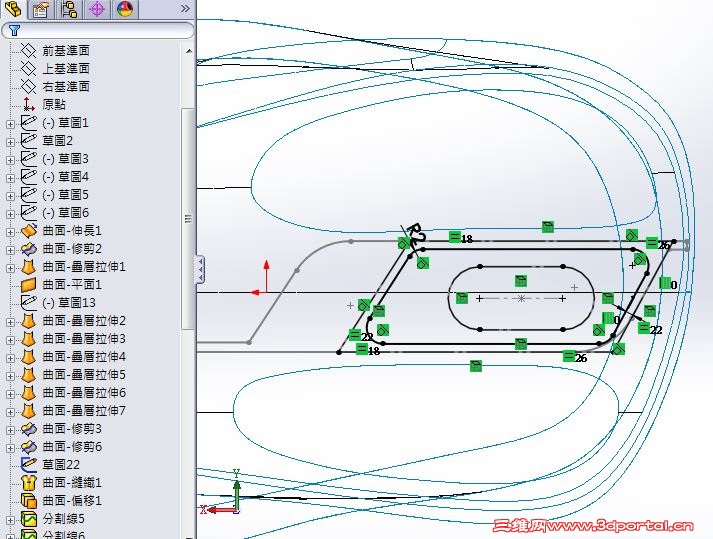Click the relation icon below the lower ellipse top
Image resolution: width=713 pixels, height=539 pixels.
coord(476,366)
